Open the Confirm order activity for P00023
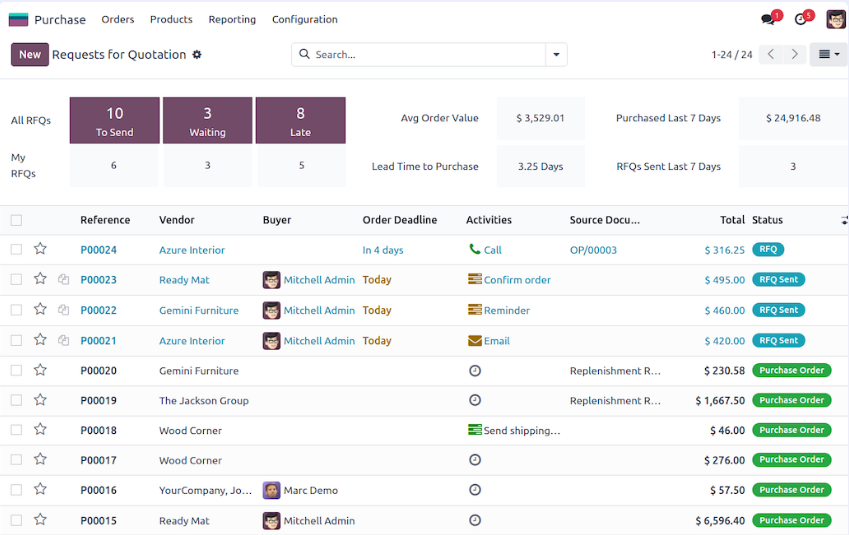 tap(475, 279)
